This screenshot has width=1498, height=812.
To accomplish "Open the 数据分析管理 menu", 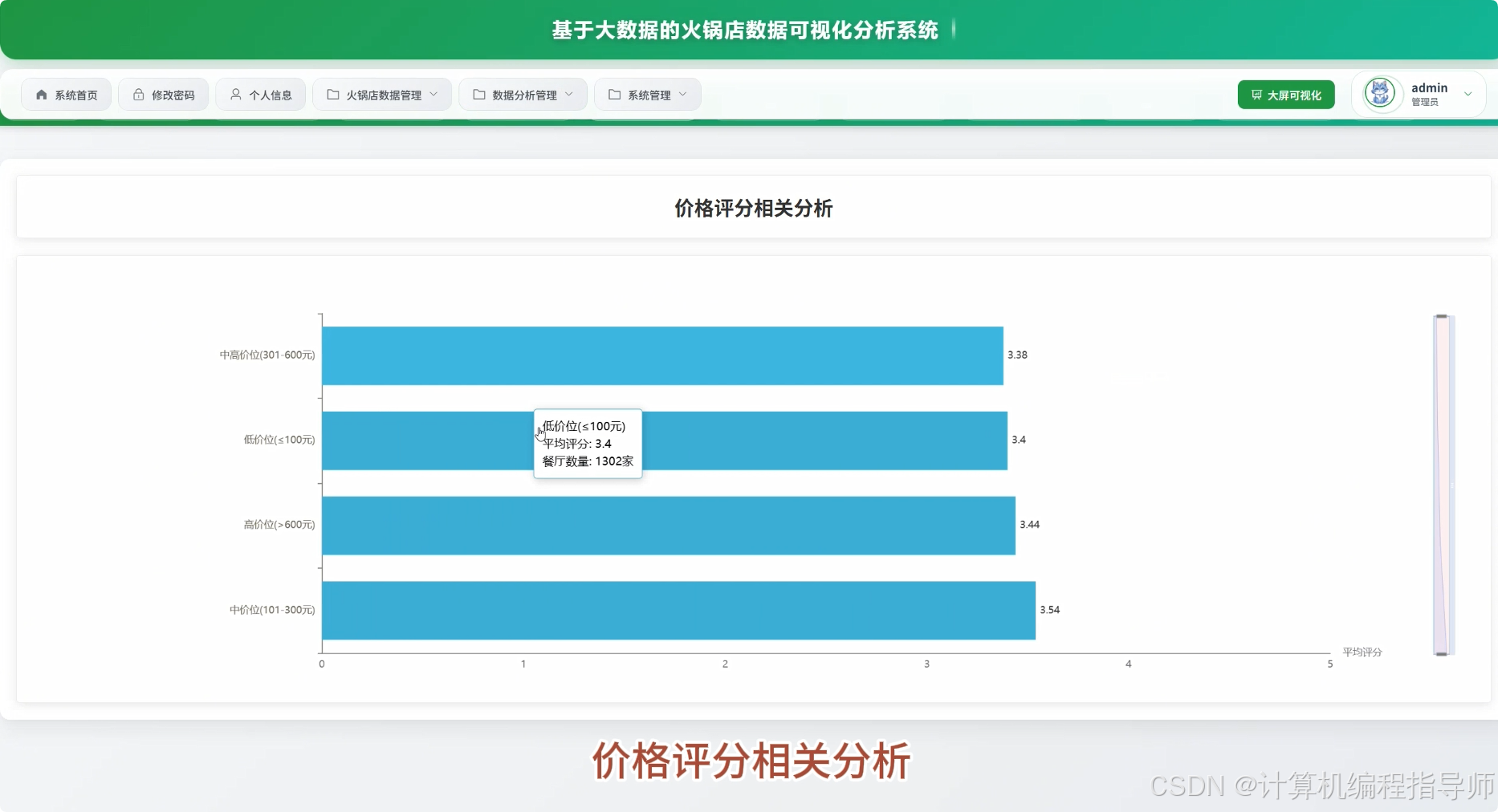I will [523, 95].
